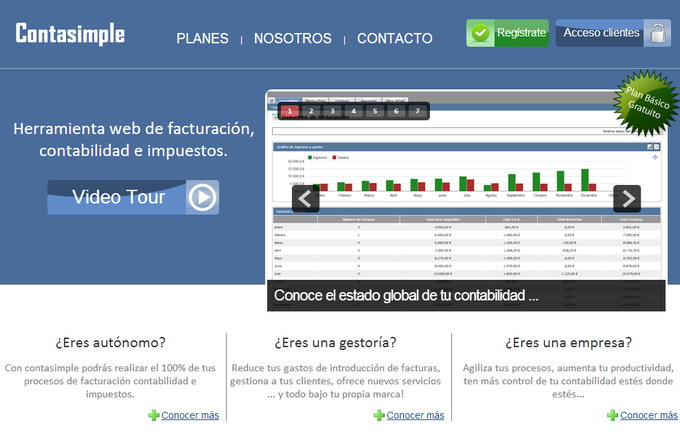The image size is (680, 440).
Task: Jump to slide 7 in the slideshow
Action: 417,111
